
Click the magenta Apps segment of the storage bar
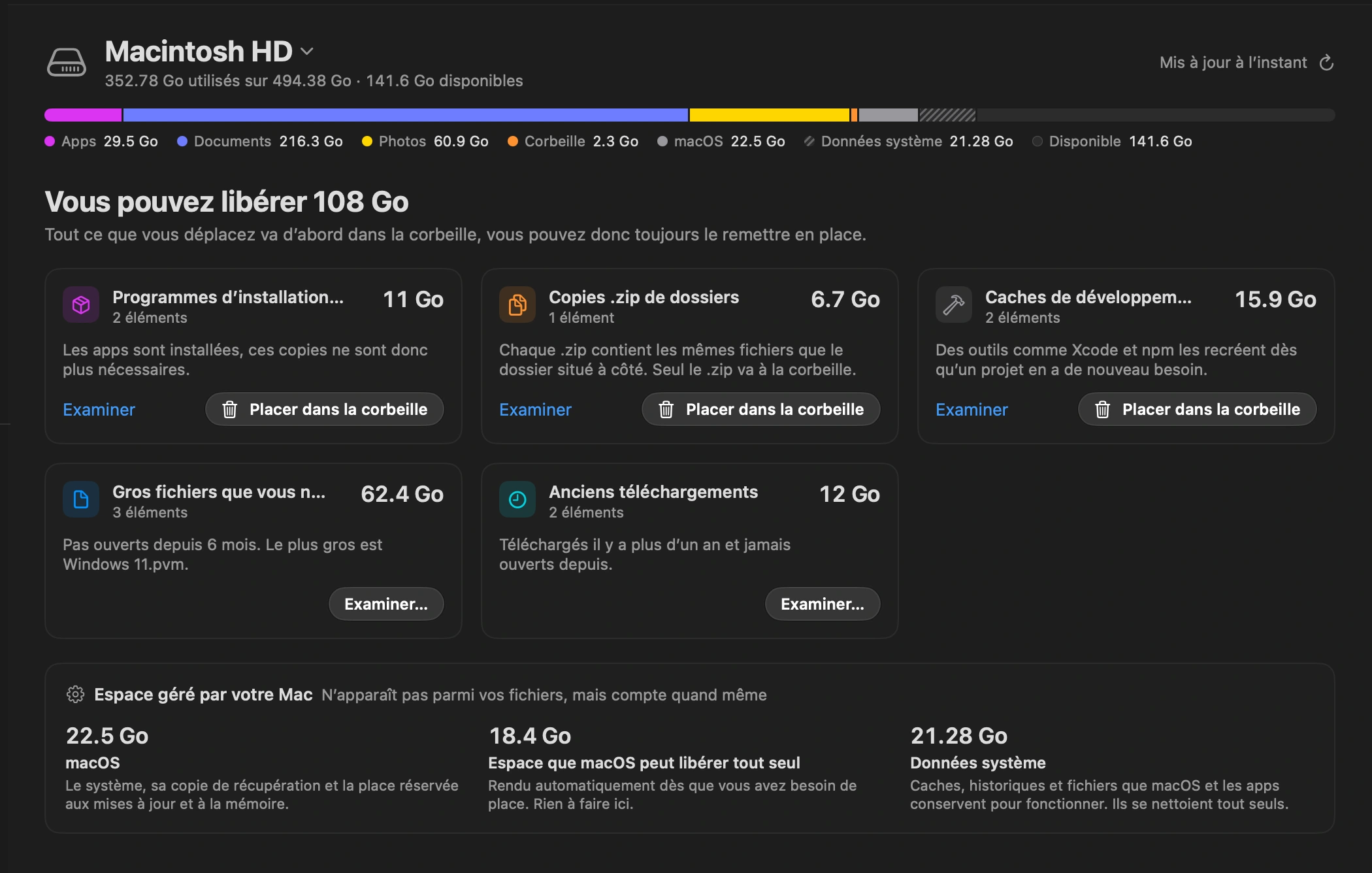coord(83,115)
